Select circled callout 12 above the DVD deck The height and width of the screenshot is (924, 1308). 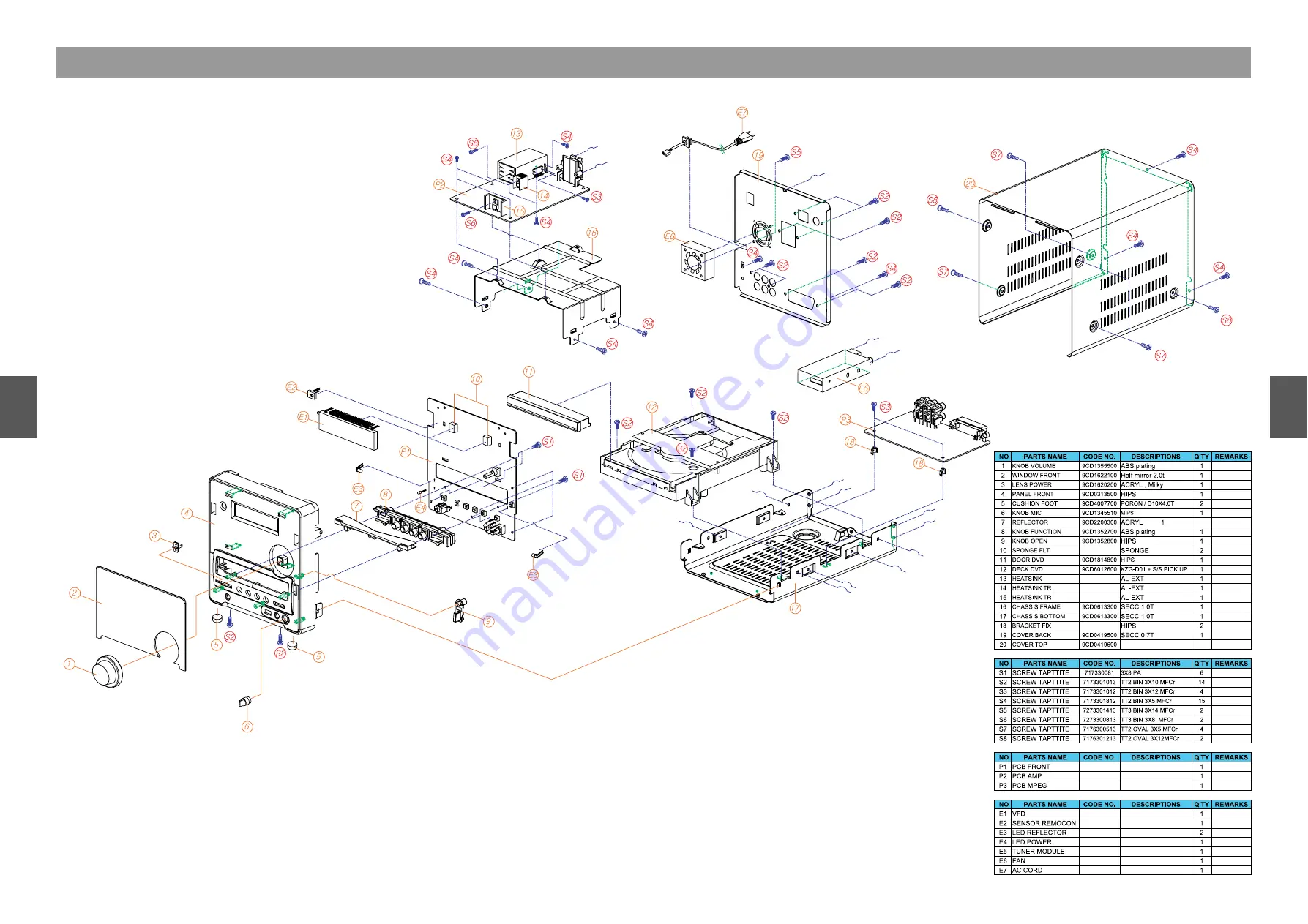coord(651,407)
